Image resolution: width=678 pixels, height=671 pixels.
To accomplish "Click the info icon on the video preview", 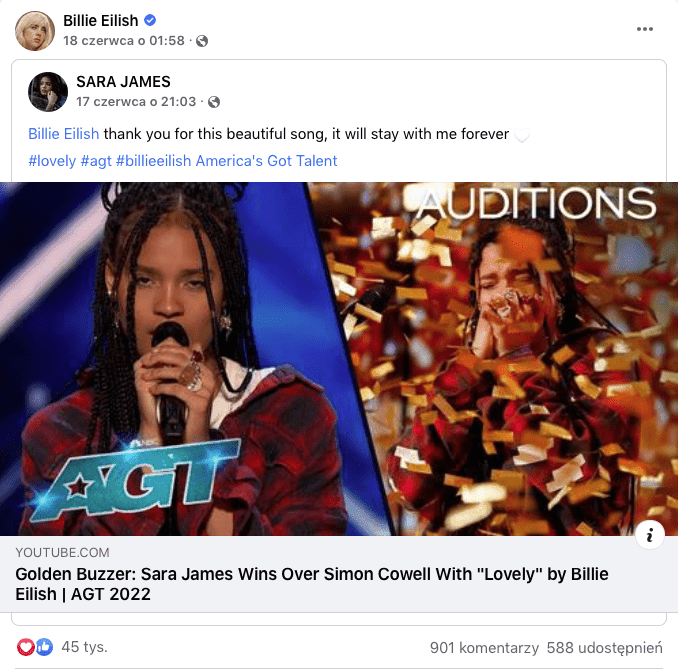I will pyautogui.click(x=650, y=535).
